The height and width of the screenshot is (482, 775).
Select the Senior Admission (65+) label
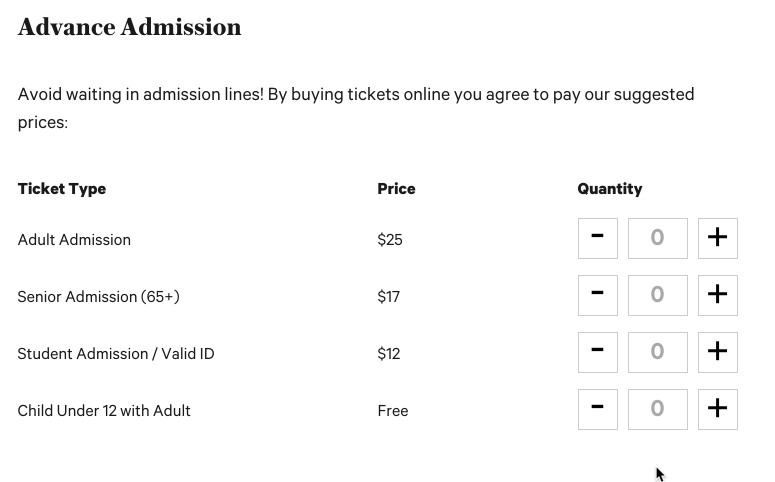tap(98, 297)
